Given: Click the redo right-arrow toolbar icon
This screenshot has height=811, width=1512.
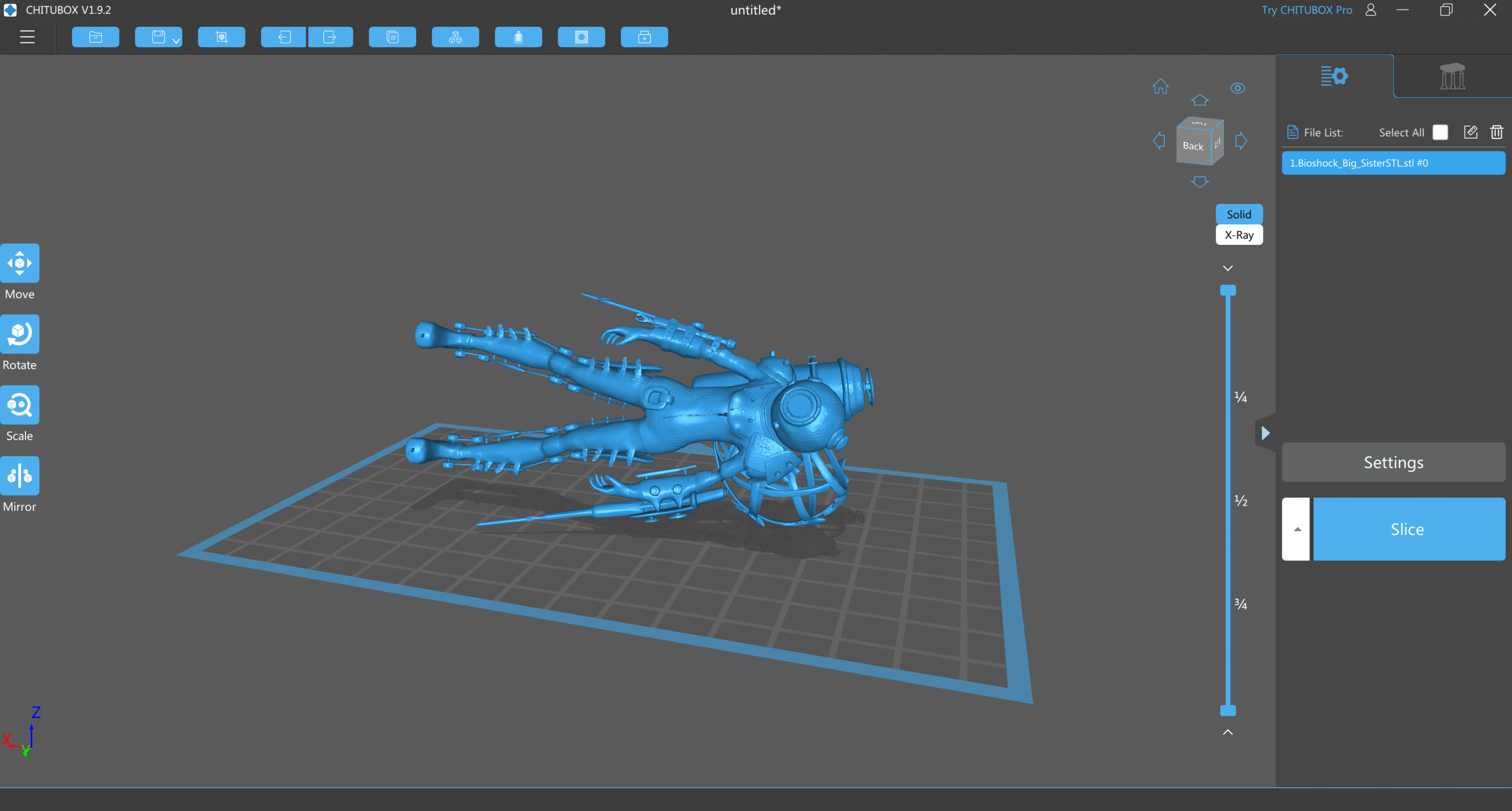Looking at the screenshot, I should pyautogui.click(x=330, y=37).
